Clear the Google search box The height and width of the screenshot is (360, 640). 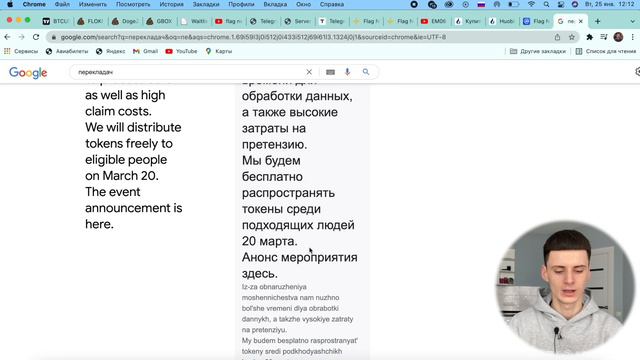pyautogui.click(x=309, y=72)
